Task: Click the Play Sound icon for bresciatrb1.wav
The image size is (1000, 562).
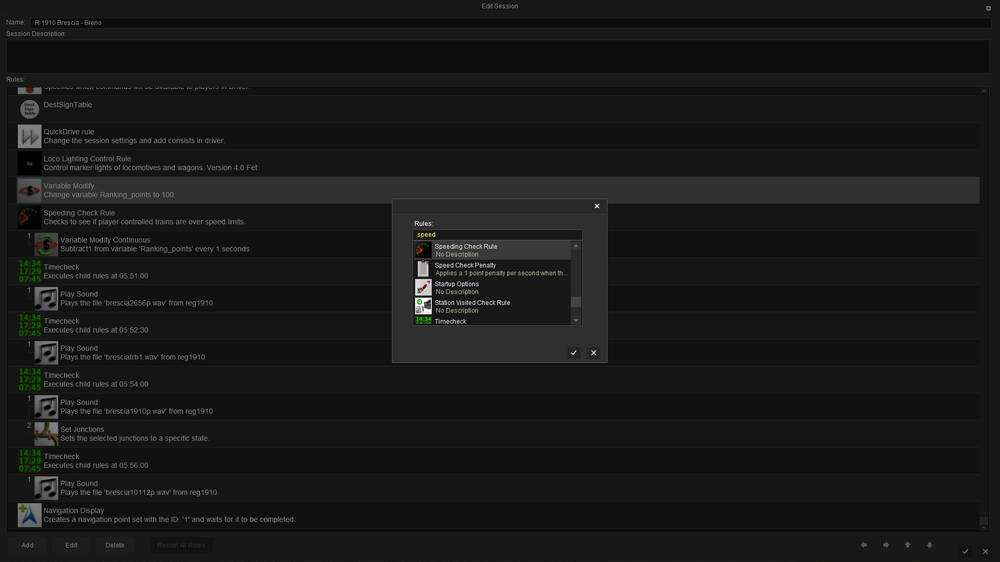Action: [46, 353]
